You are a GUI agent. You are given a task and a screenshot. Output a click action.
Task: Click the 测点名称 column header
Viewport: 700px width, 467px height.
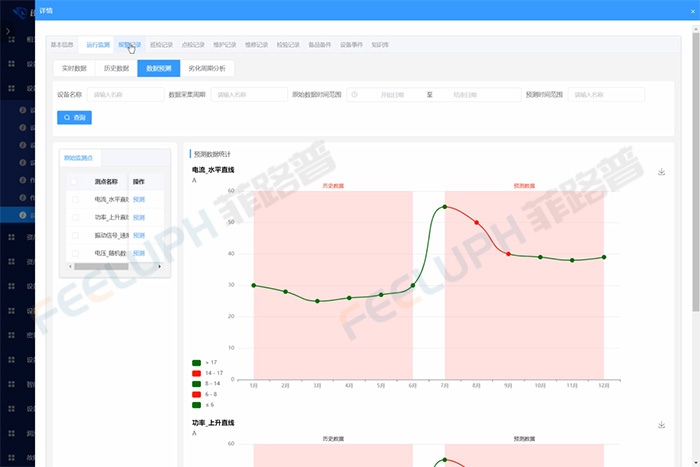[x=106, y=182]
